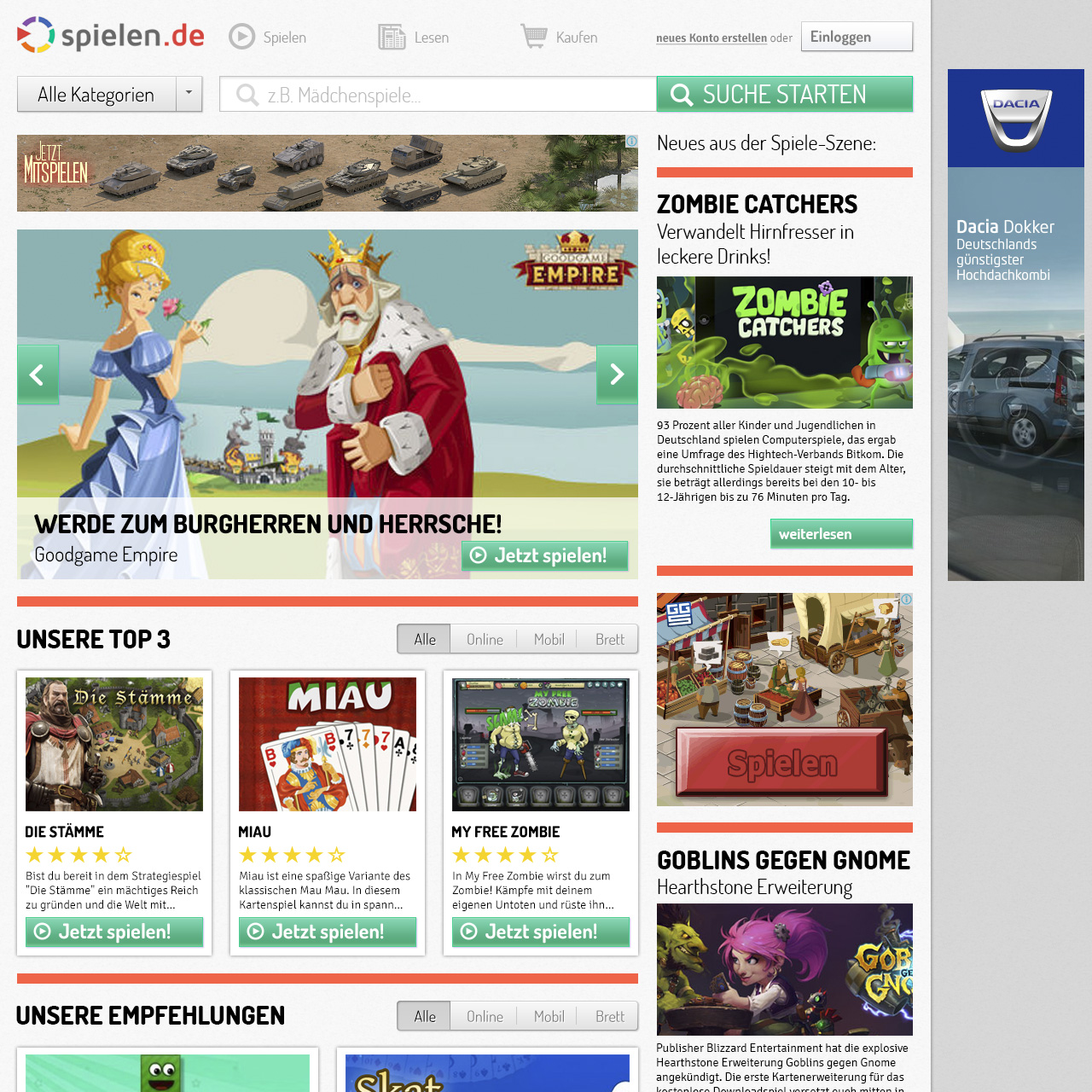Rate Die Stämme with the fifth star
Screen dimensions: 1092x1092
(124, 855)
